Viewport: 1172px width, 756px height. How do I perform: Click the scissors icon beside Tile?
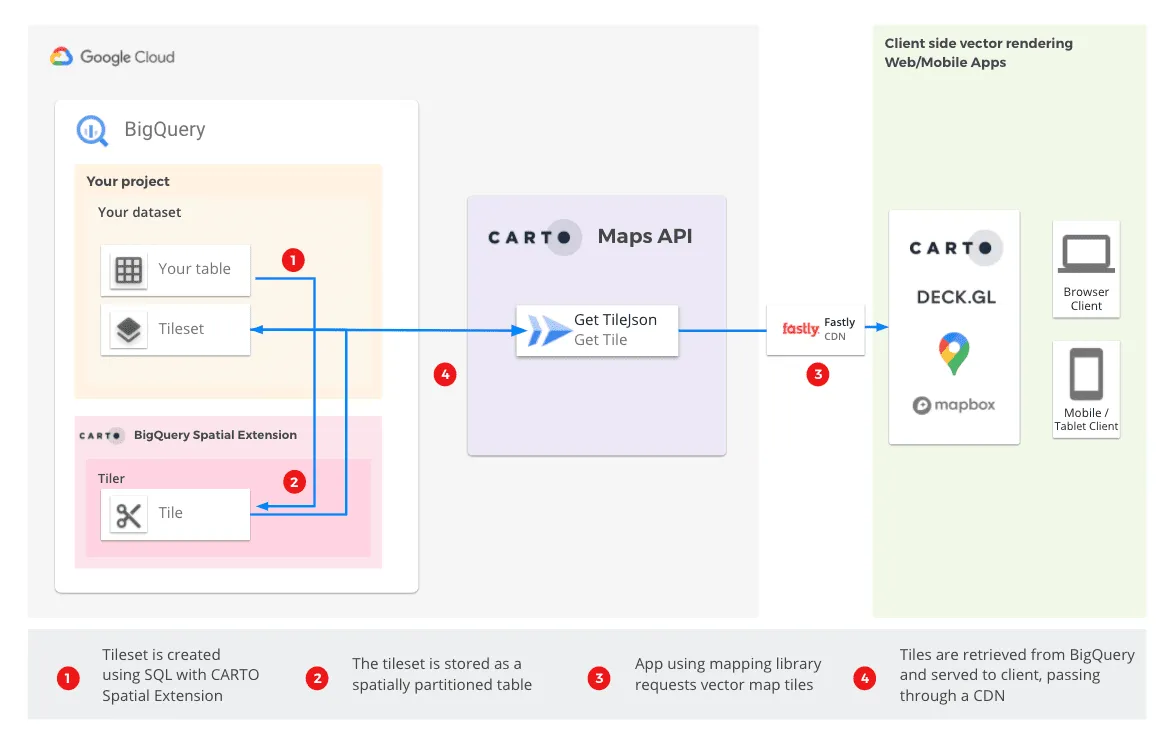pos(128,512)
